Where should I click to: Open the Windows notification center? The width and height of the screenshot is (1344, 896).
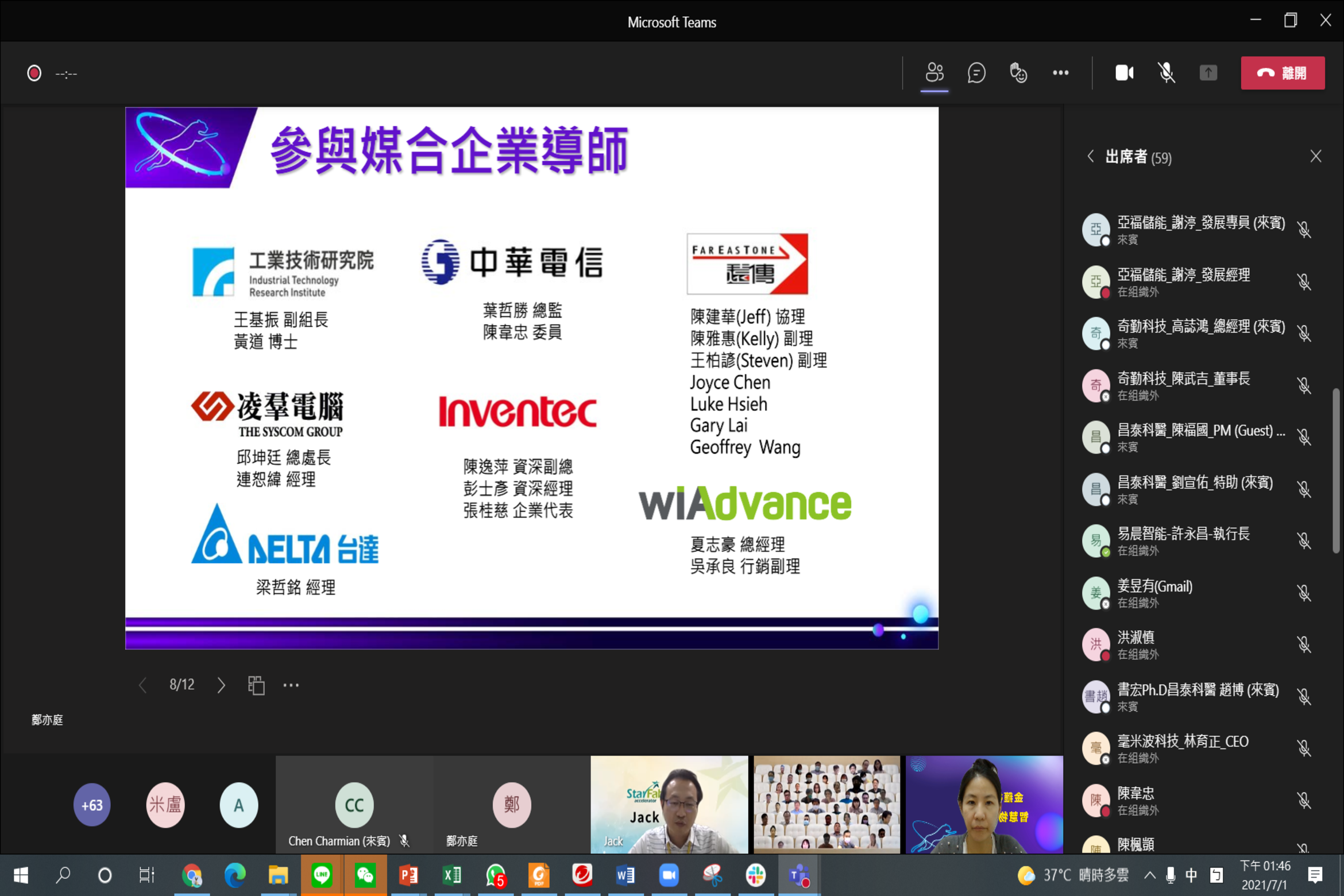[x=1315, y=875]
